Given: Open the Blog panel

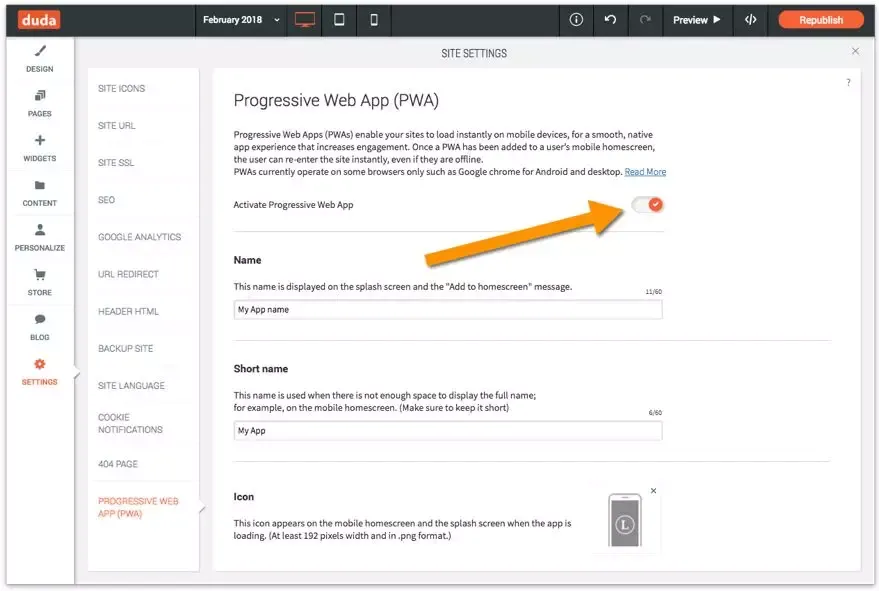Looking at the screenshot, I should point(40,327).
